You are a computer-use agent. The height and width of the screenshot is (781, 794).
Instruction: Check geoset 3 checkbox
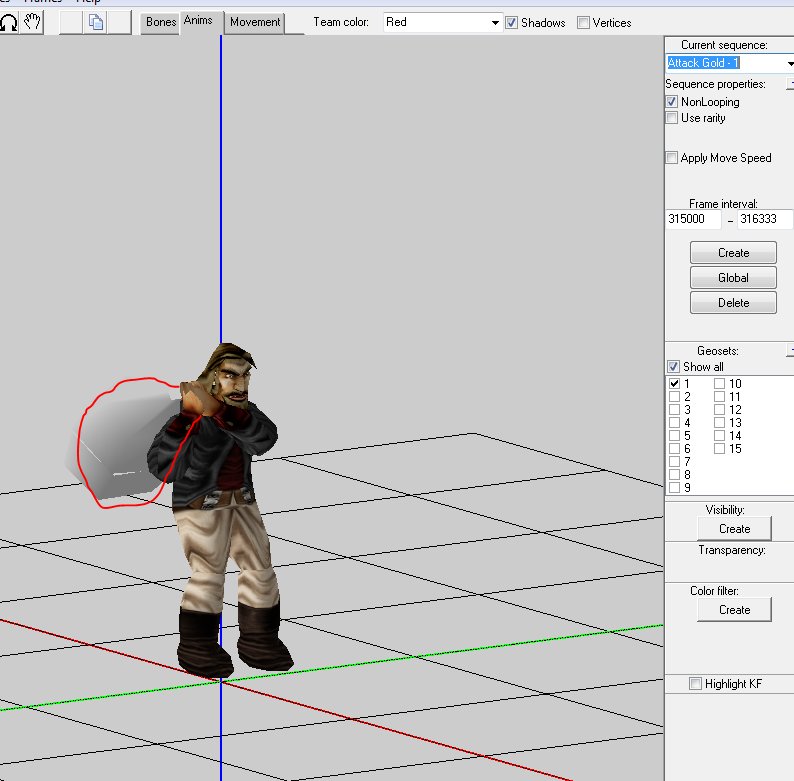pyautogui.click(x=674, y=410)
